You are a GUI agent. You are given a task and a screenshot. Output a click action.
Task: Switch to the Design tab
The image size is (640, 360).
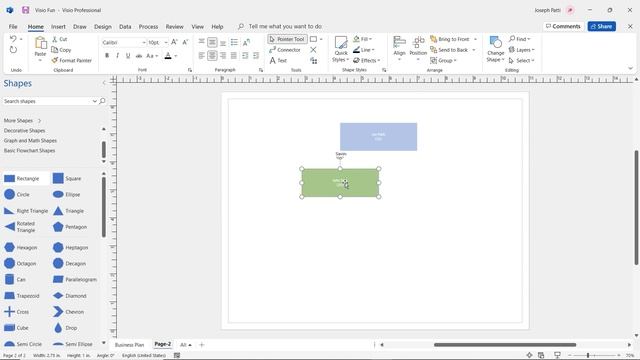tap(102, 27)
